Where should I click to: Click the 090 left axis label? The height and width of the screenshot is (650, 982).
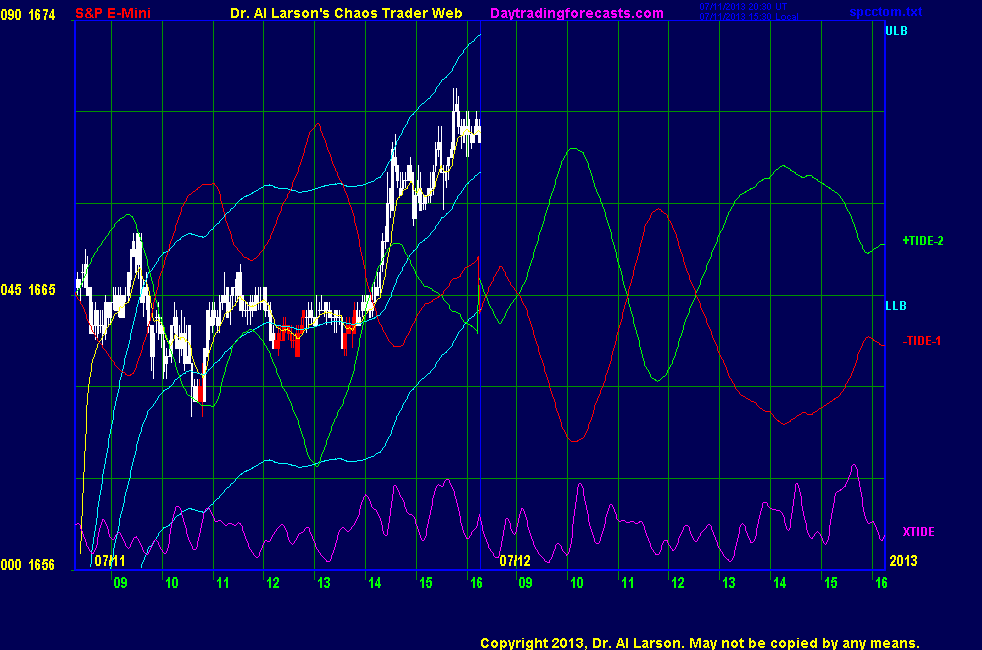(10, 13)
